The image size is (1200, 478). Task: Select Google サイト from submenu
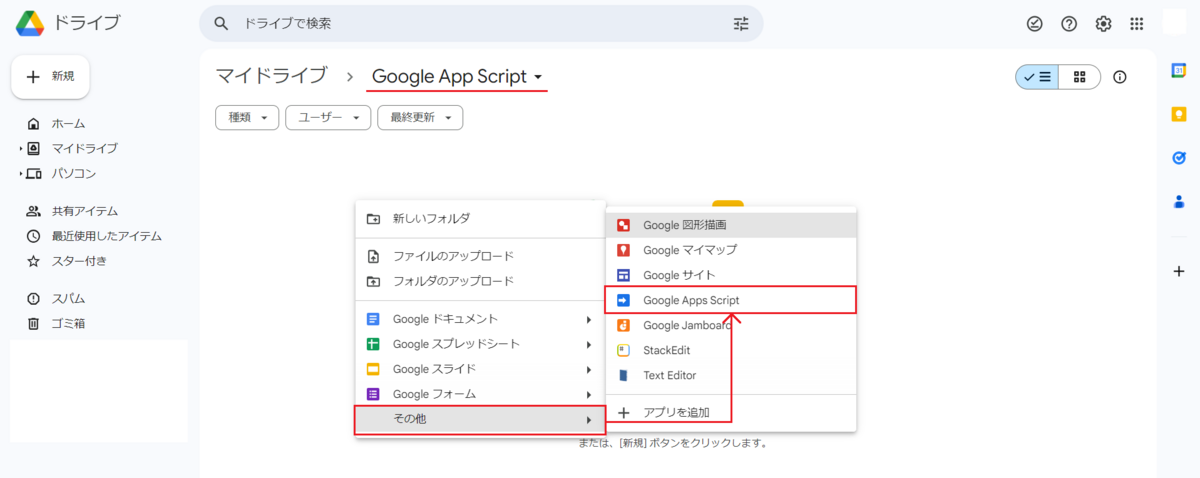pyautogui.click(x=731, y=275)
